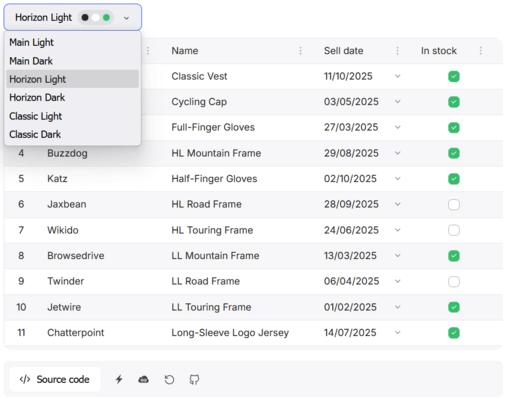Check In stock for HL Road Frame
This screenshot has height=400, width=507.
coord(454,204)
